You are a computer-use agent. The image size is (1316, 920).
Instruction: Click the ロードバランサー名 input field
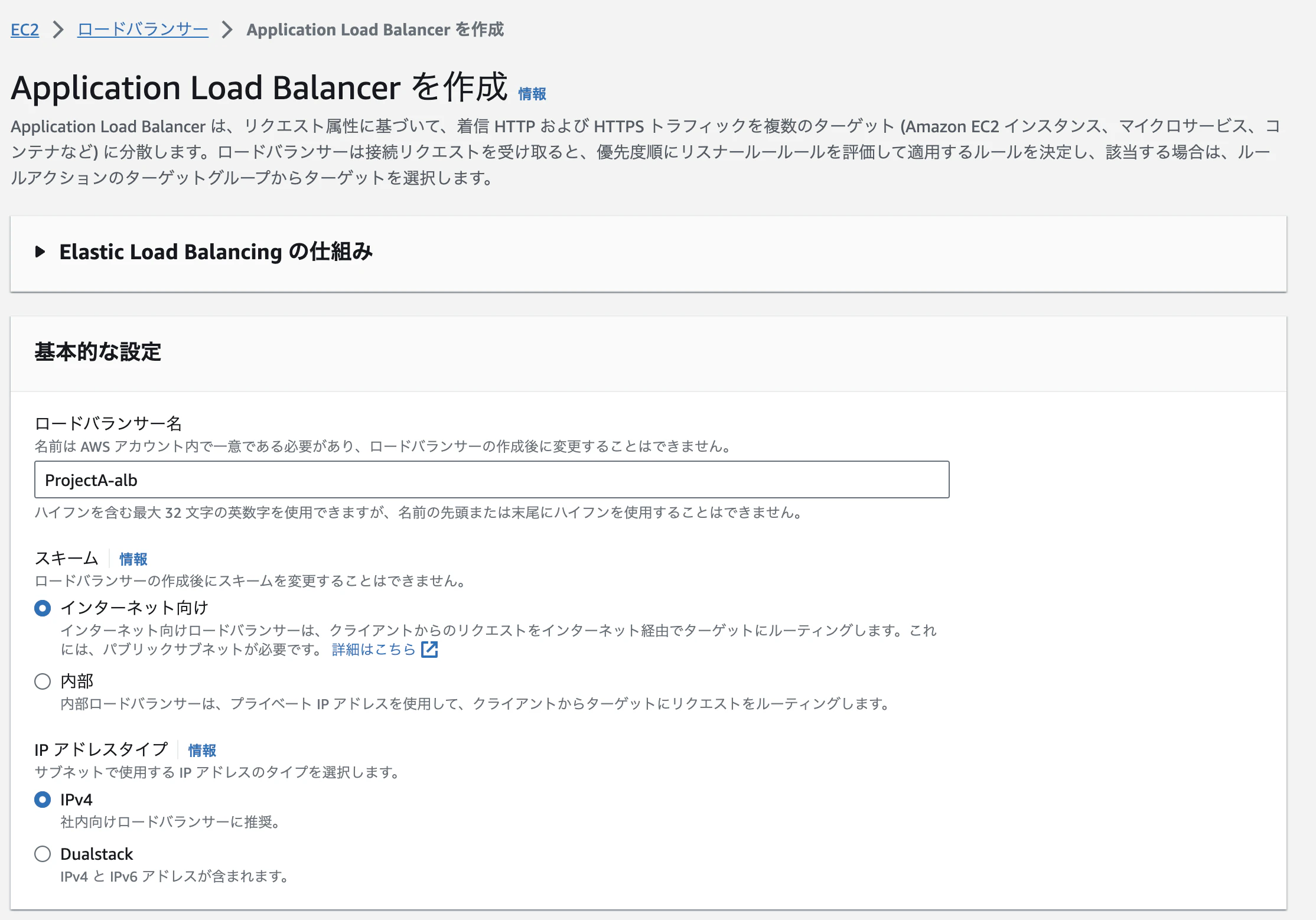coord(491,479)
